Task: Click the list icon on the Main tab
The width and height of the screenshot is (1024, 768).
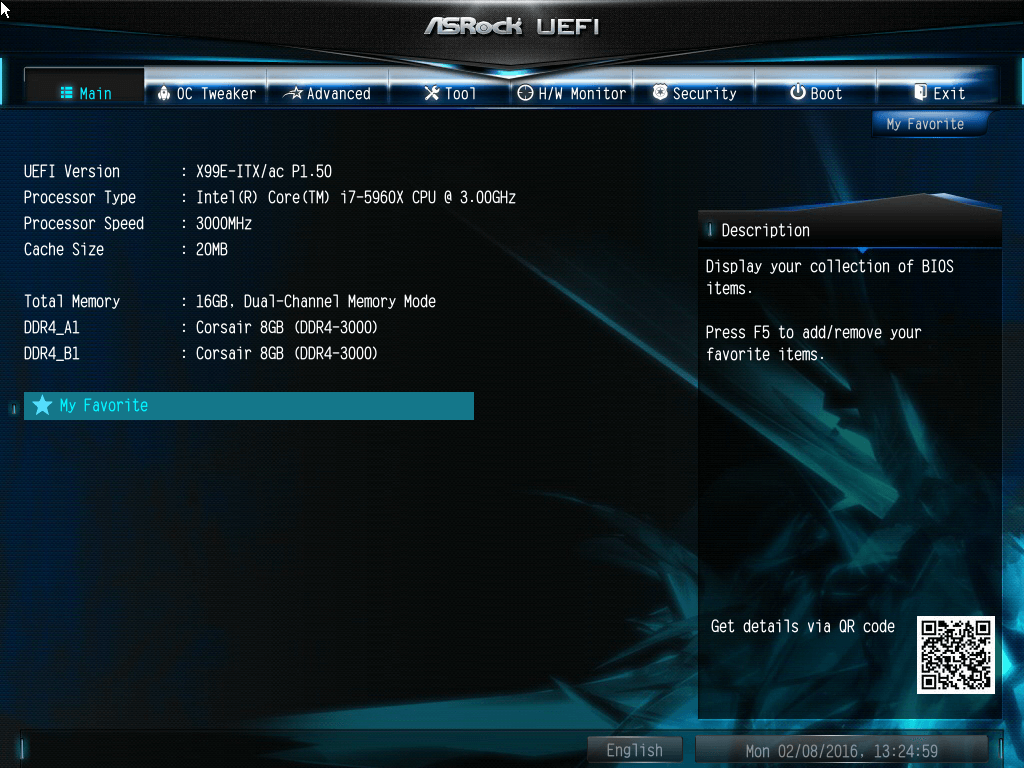Action: [67, 93]
